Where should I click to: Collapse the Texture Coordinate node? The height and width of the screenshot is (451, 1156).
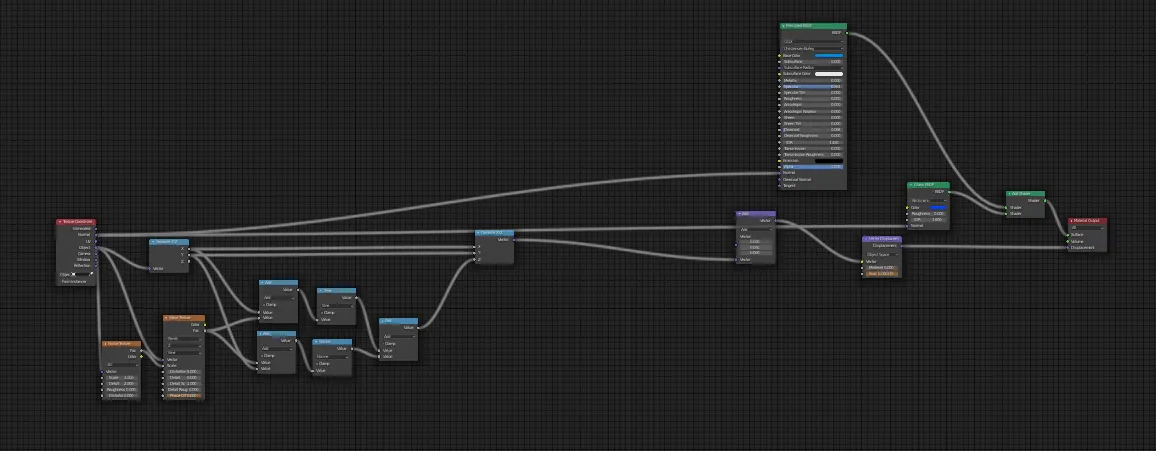point(59,222)
